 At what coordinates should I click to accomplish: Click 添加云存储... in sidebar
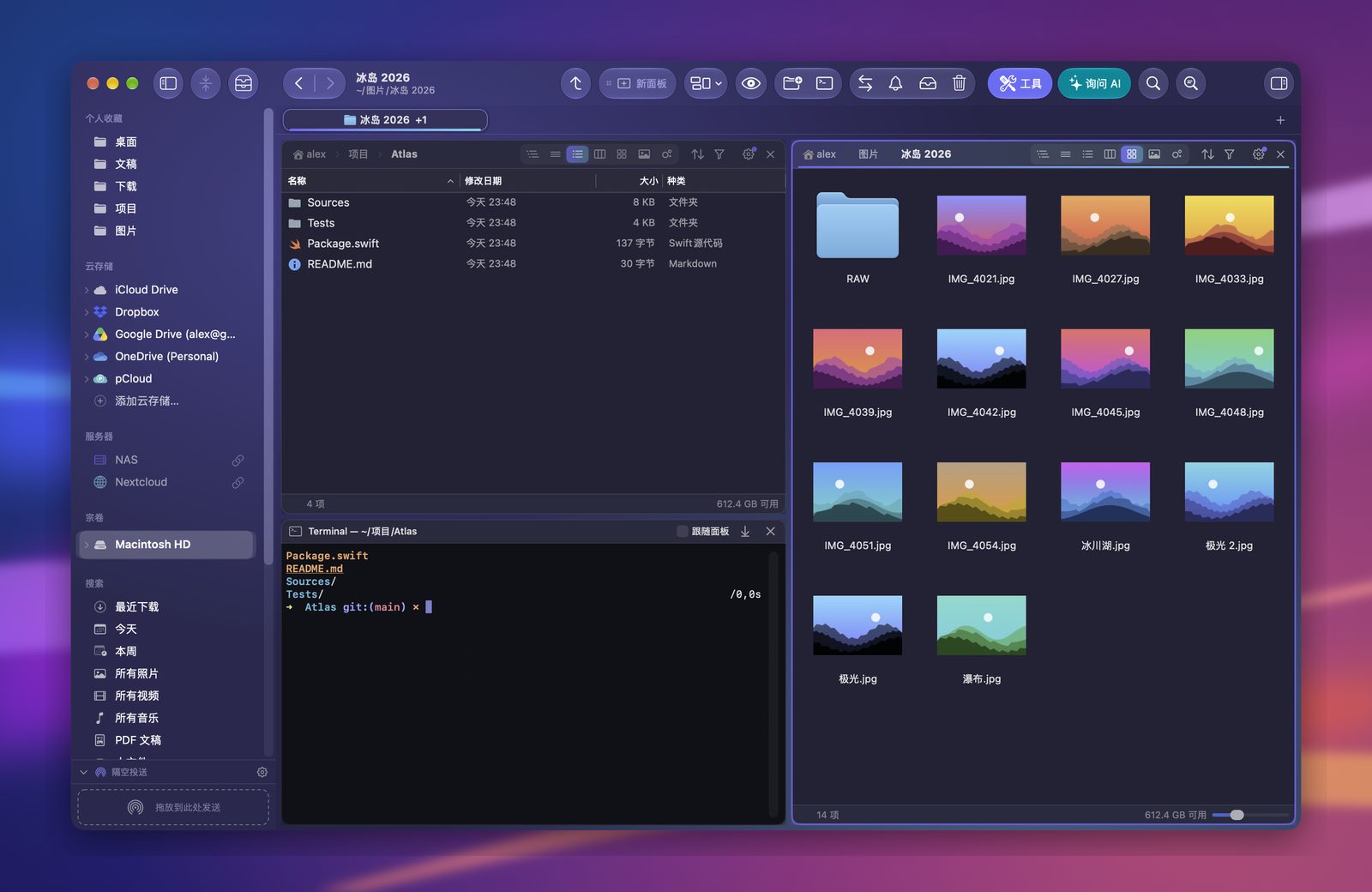pos(147,401)
